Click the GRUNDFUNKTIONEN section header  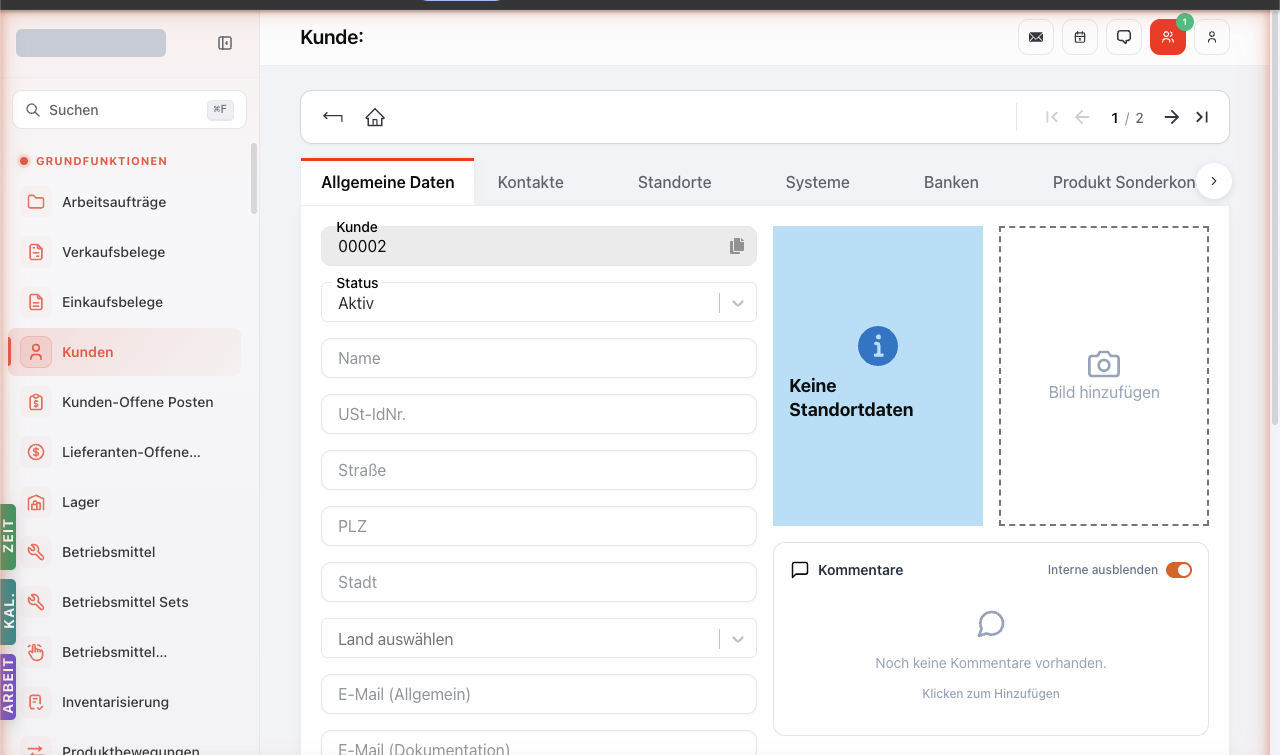click(x=102, y=161)
